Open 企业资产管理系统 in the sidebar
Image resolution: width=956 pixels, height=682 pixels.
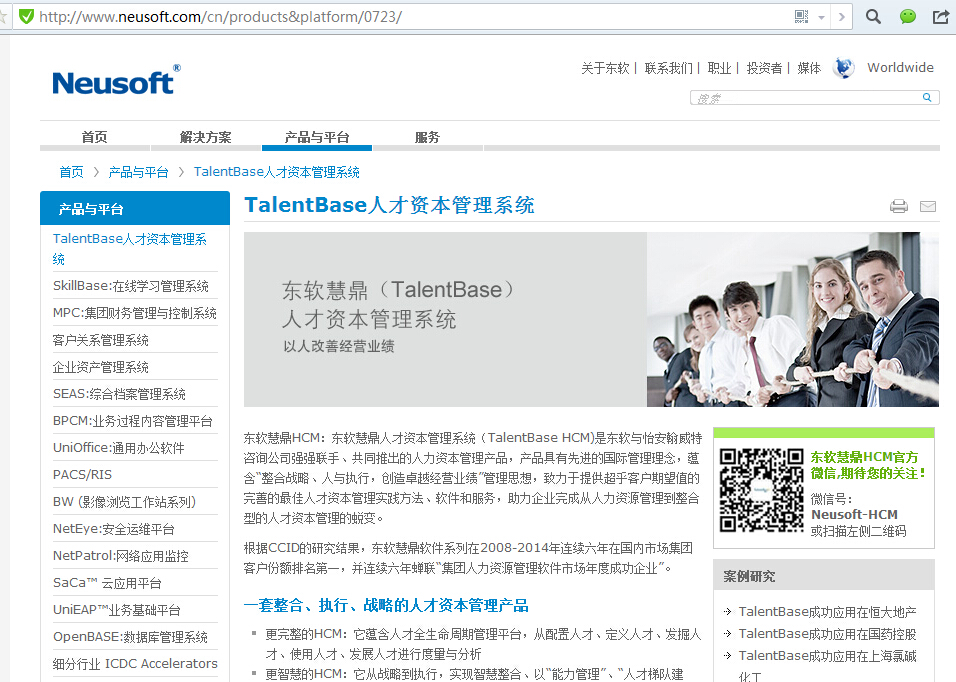101,367
